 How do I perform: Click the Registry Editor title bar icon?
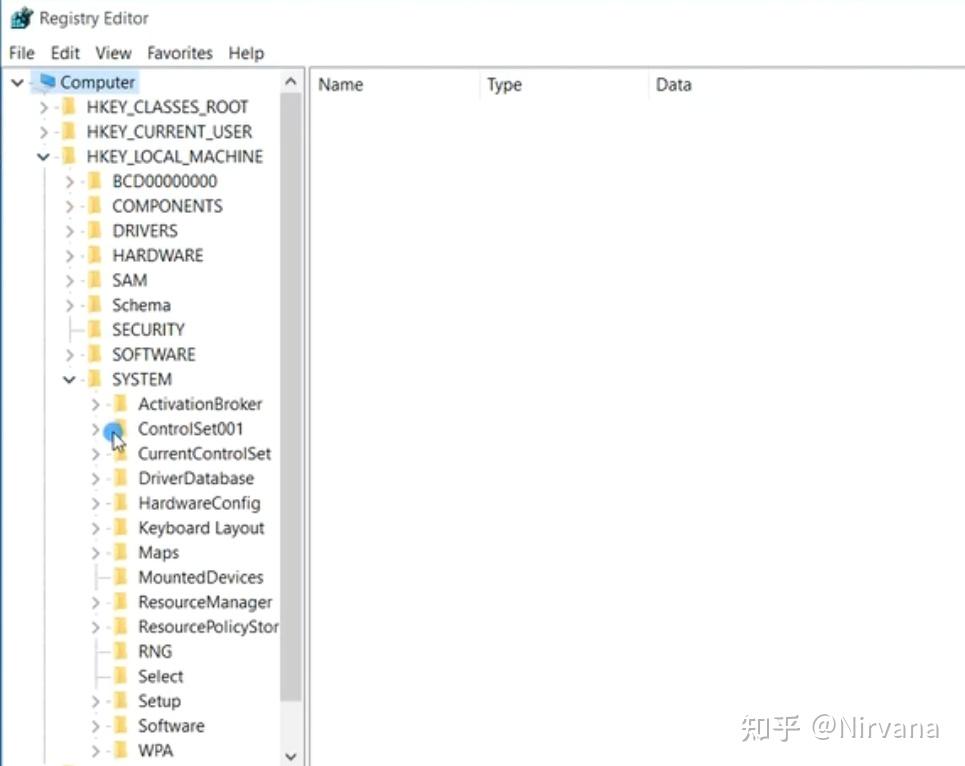click(20, 17)
